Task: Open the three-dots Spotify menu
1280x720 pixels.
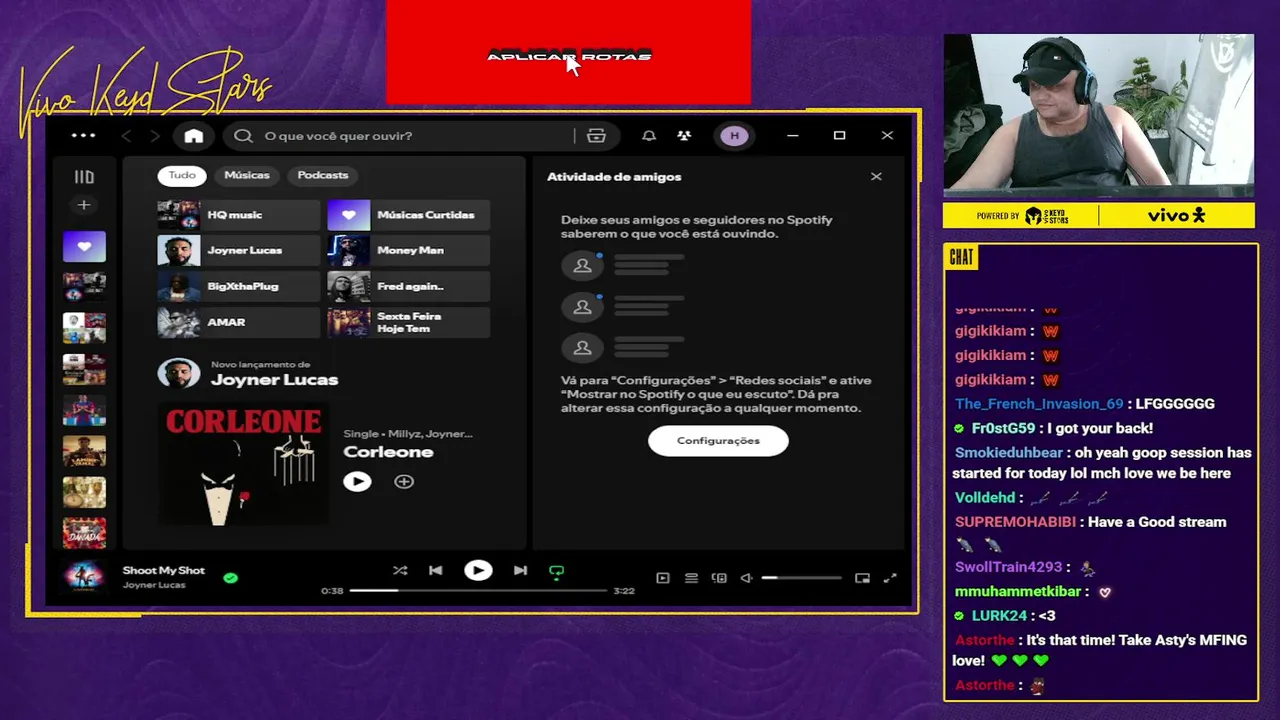Action: click(84, 136)
